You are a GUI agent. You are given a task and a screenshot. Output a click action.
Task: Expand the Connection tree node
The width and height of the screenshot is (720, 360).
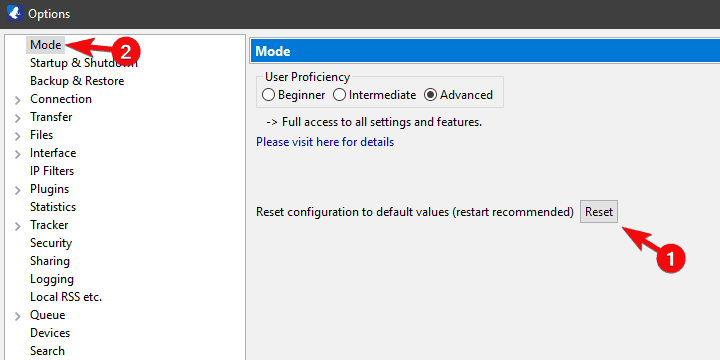(17, 100)
